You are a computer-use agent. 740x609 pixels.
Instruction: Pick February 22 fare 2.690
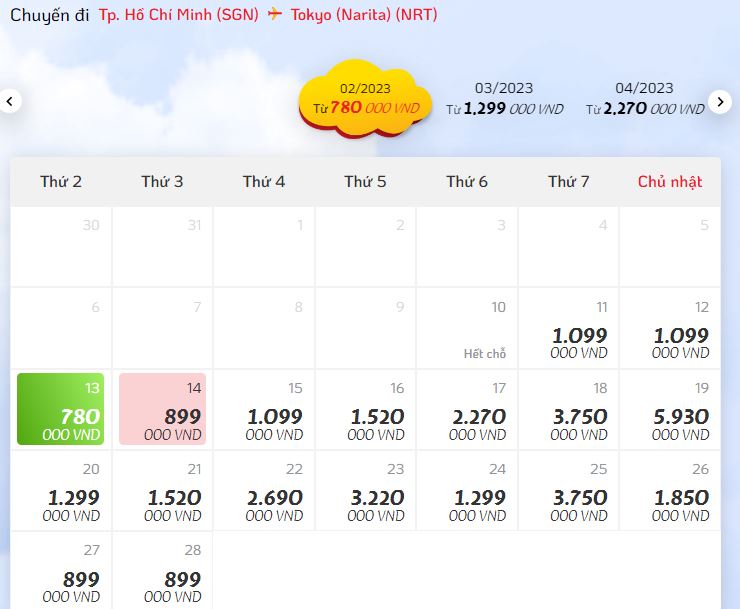coord(264,491)
